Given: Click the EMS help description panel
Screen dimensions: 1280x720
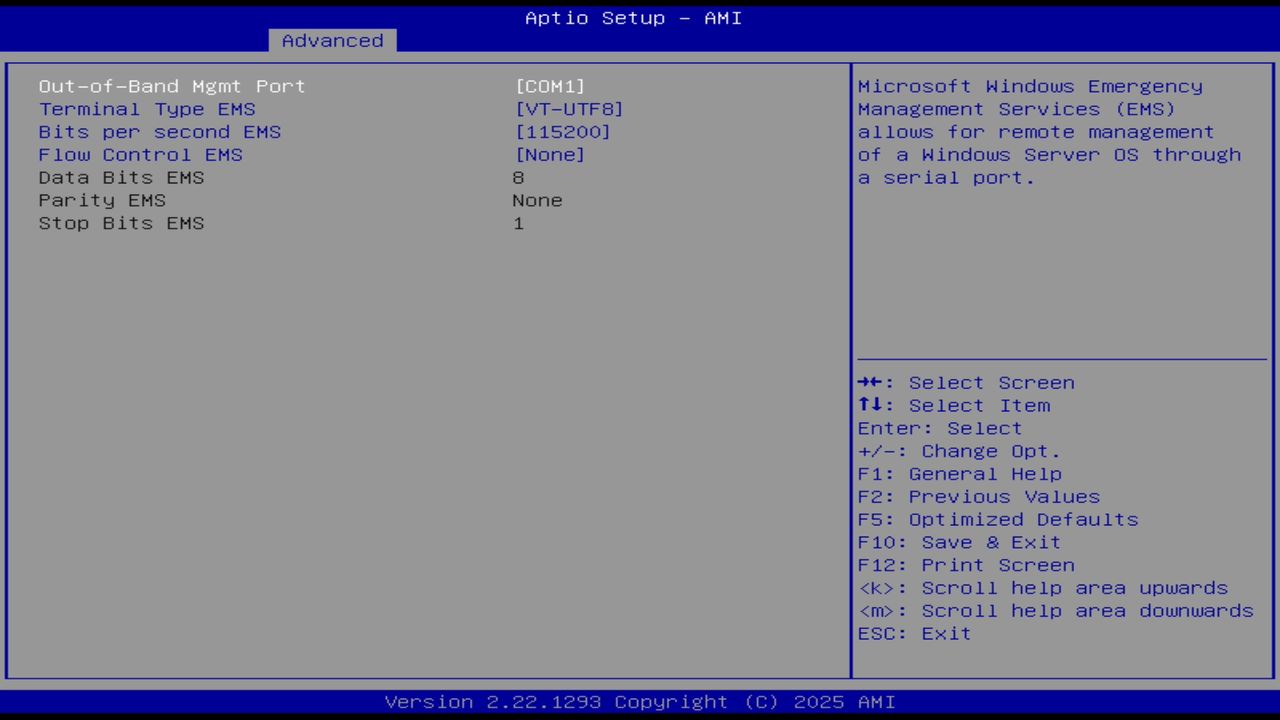Looking at the screenshot, I should click(1049, 131).
